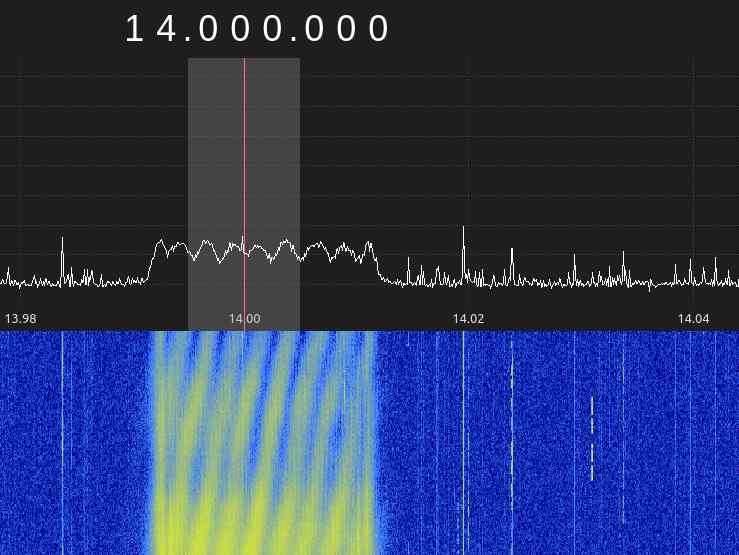
Task: Click the 14.04 frequency axis label
Action: (693, 318)
